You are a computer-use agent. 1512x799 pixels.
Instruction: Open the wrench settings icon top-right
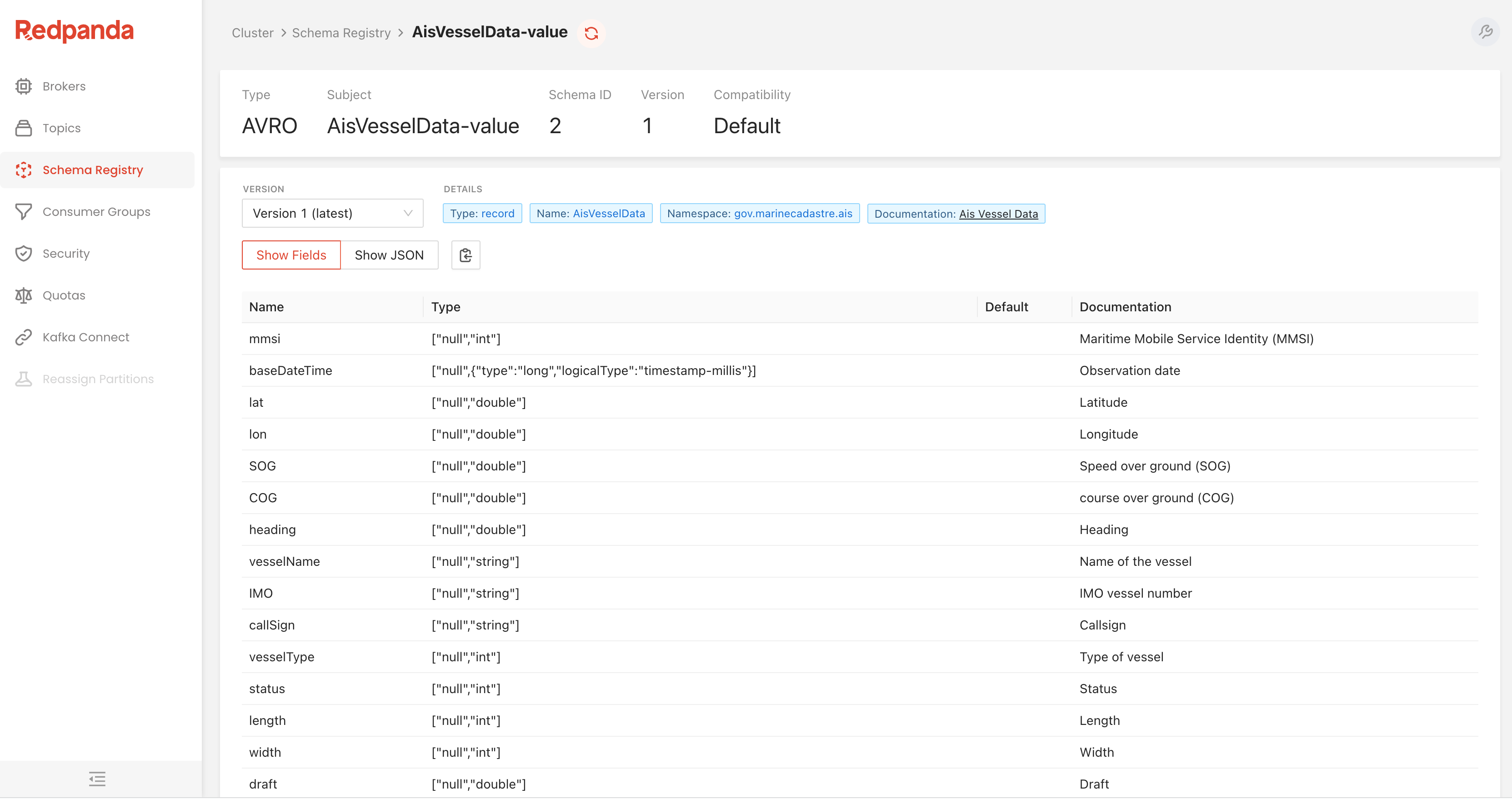point(1485,32)
